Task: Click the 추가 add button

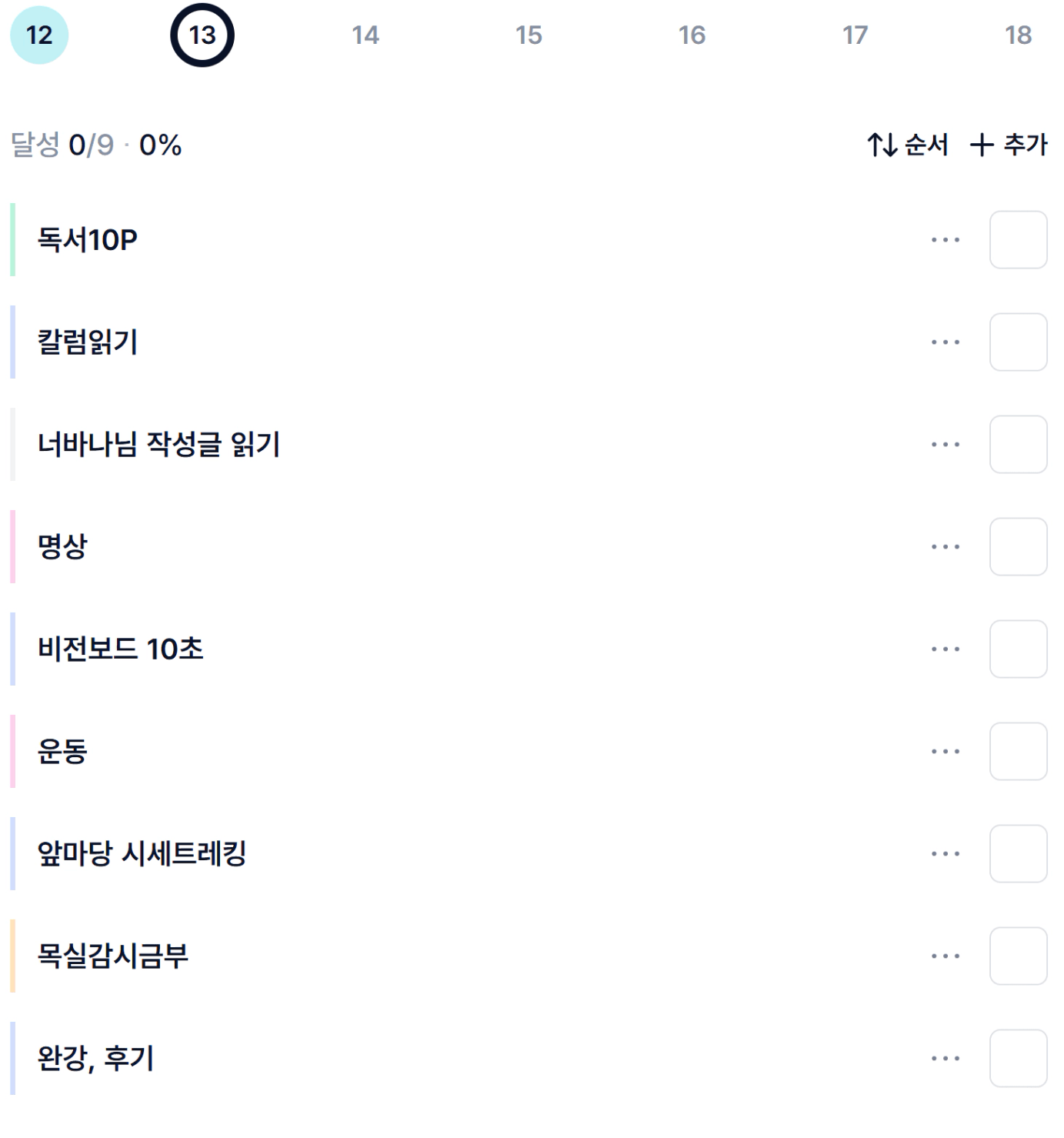Action: [1009, 145]
